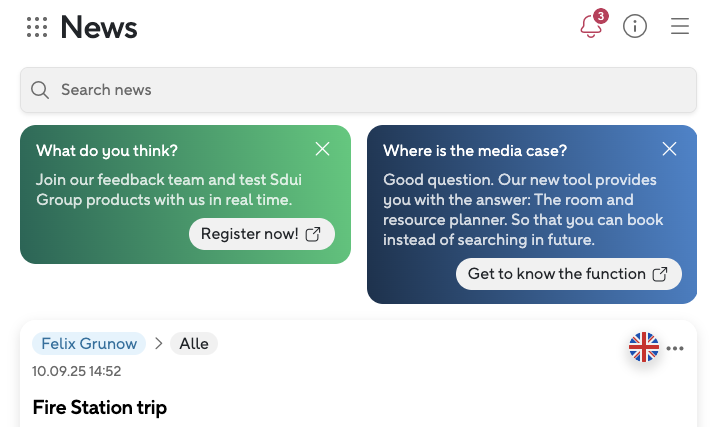Click the search magnifier icon

(x=40, y=90)
